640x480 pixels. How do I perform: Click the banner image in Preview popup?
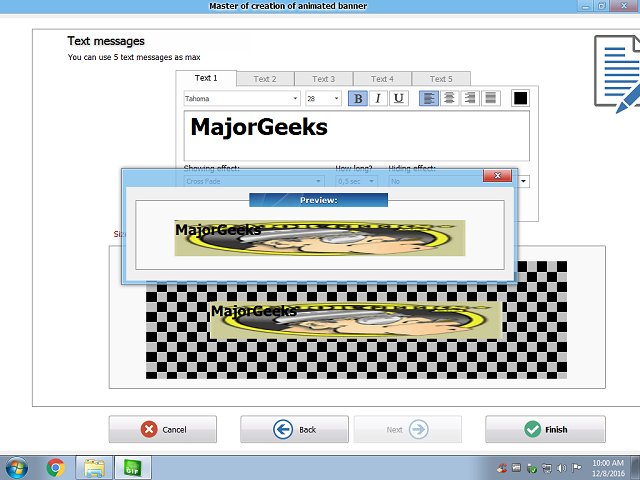tap(320, 238)
